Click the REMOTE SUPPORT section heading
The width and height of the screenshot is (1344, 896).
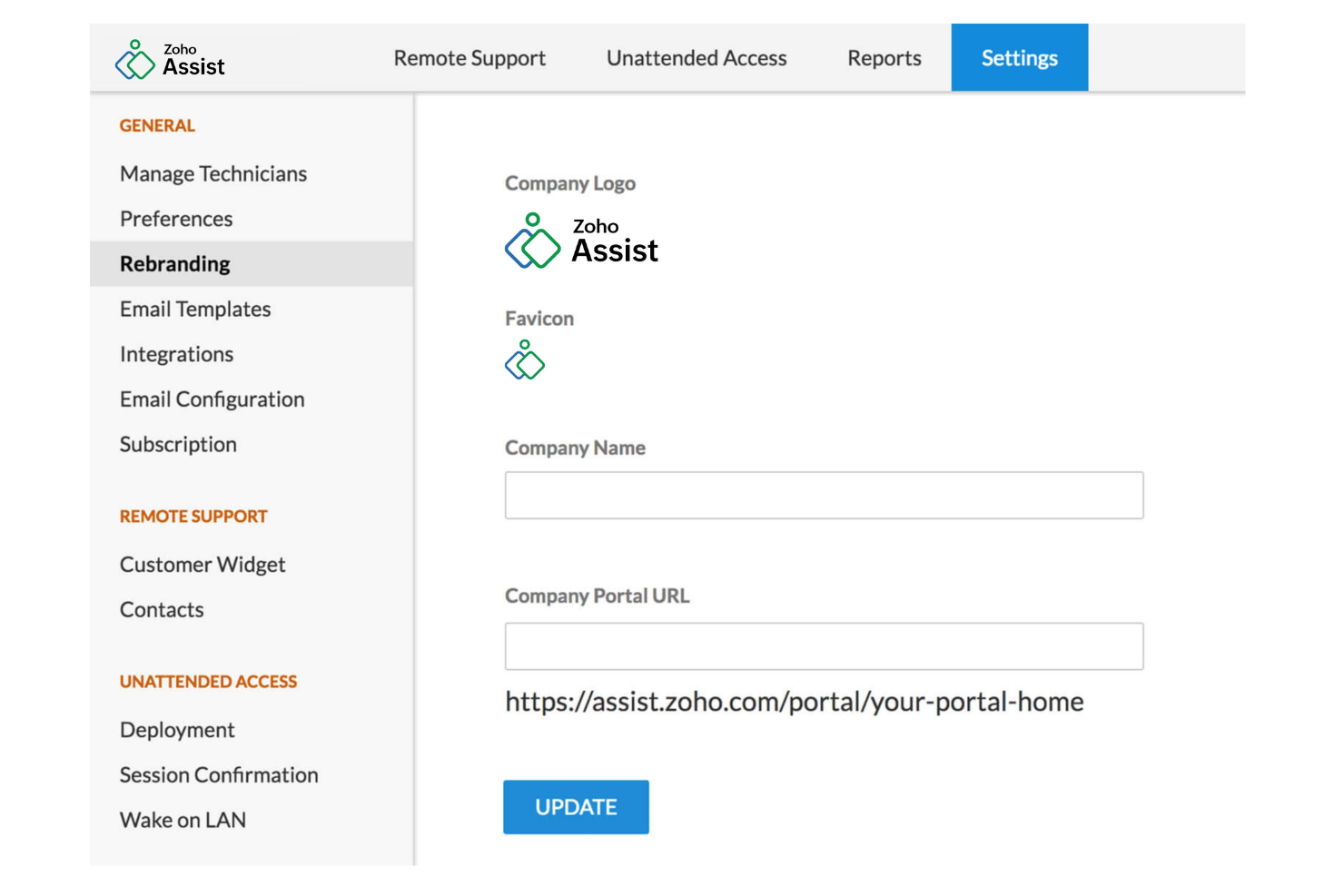[x=193, y=517]
